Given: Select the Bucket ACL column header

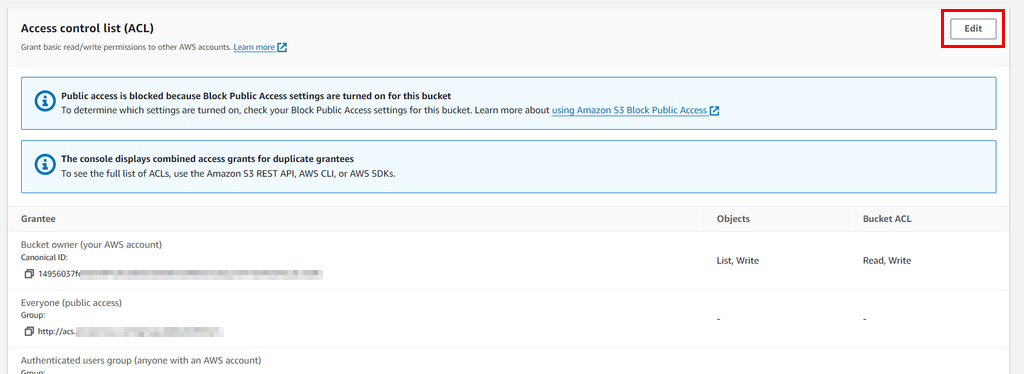Looking at the screenshot, I should (x=887, y=219).
